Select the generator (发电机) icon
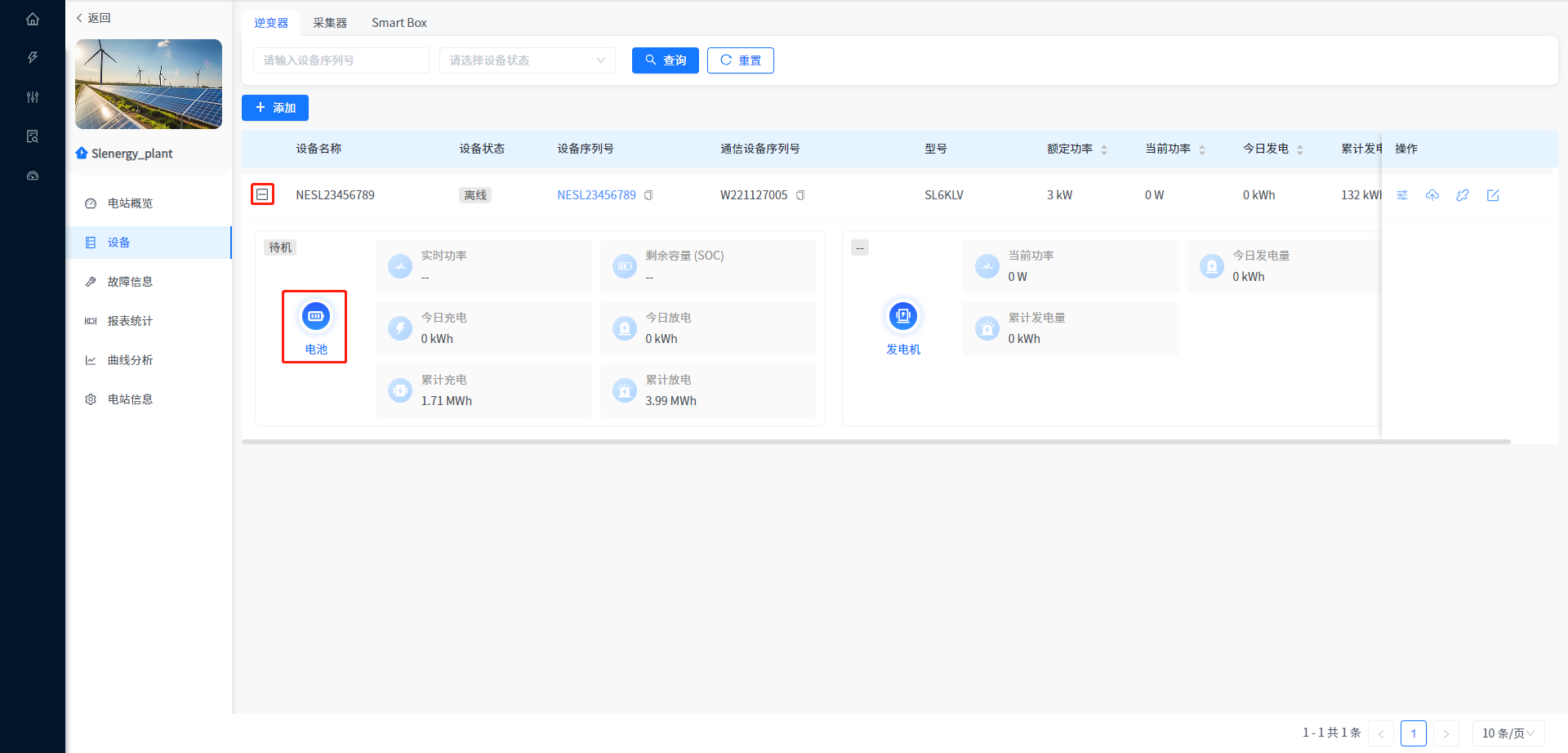Image resolution: width=1568 pixels, height=753 pixels. tap(903, 317)
